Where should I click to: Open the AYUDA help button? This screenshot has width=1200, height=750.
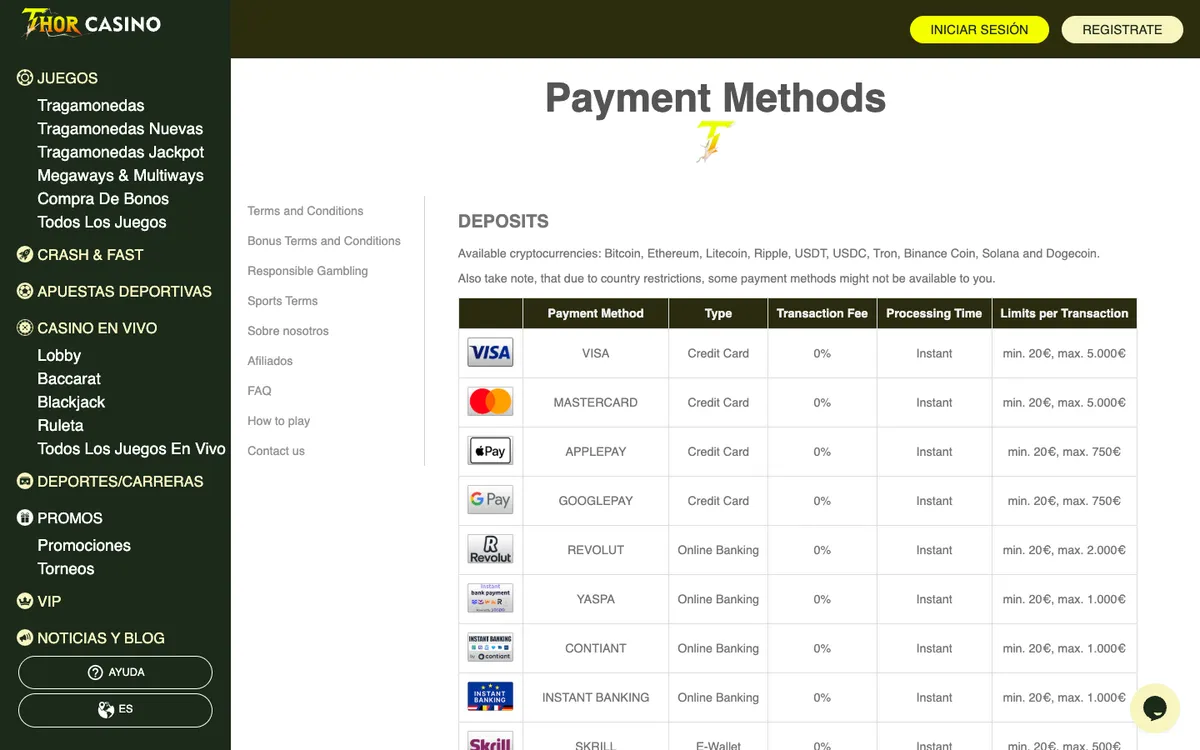(x=115, y=672)
